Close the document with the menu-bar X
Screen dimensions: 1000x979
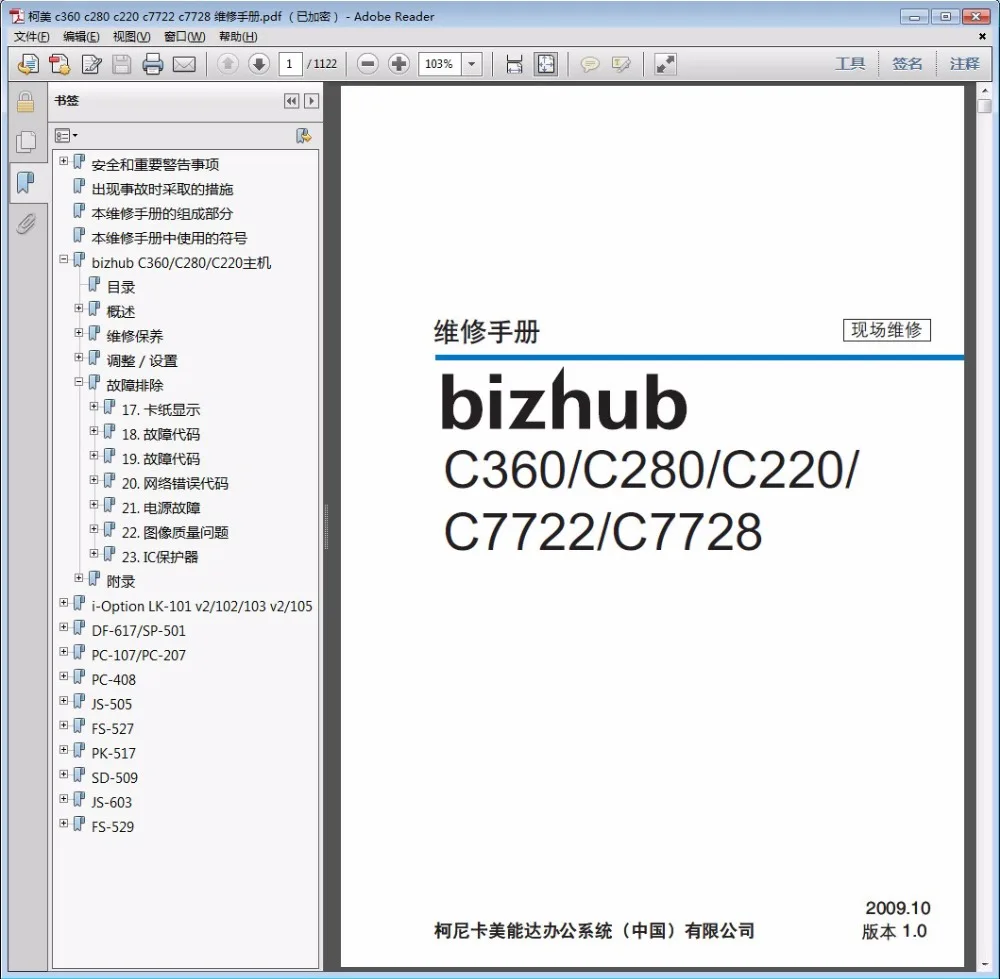(x=982, y=36)
